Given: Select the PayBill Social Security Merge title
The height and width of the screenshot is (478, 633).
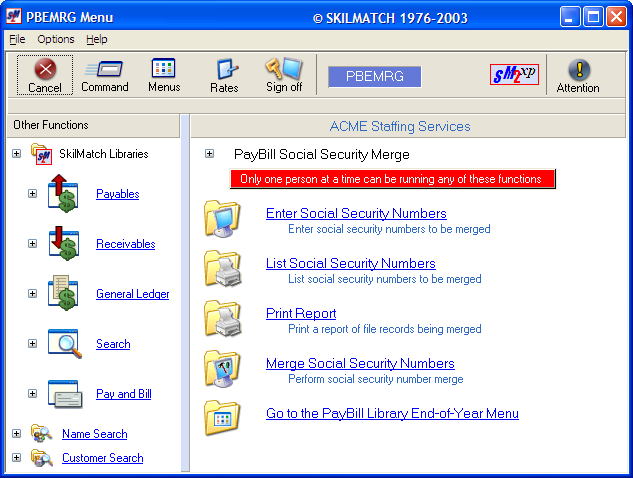Looking at the screenshot, I should 322,154.
